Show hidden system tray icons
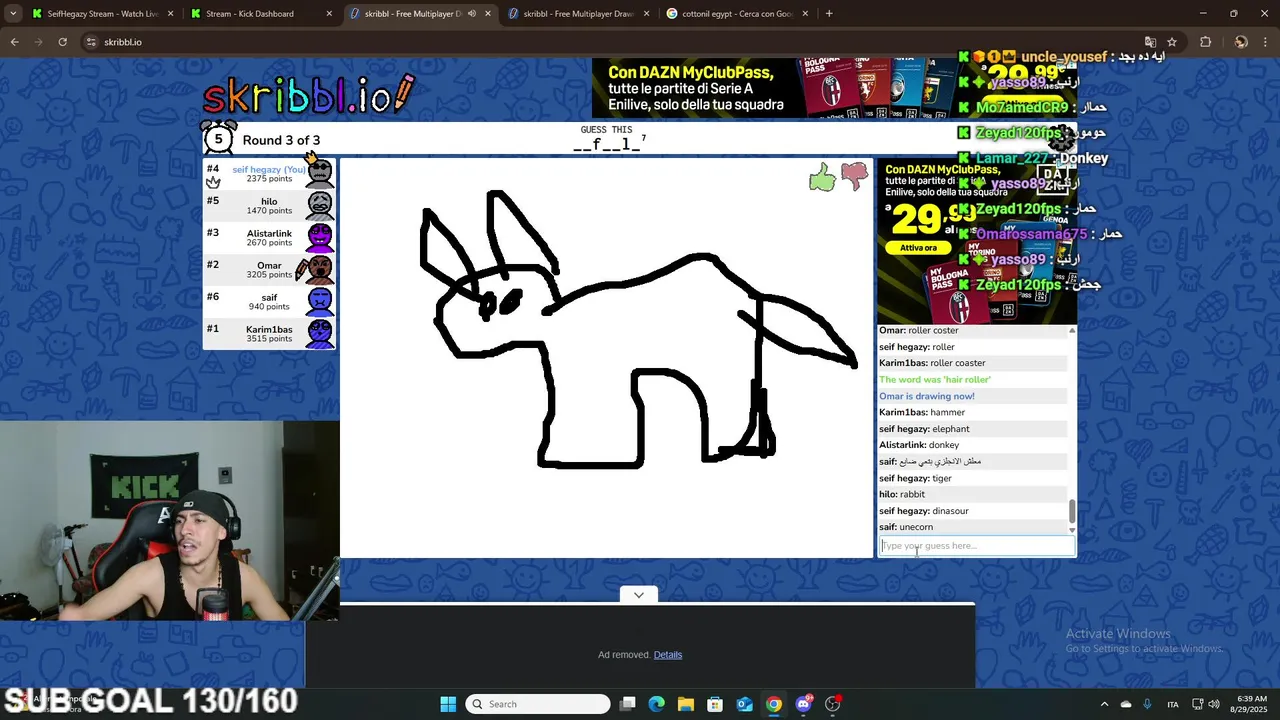This screenshot has height=720, width=1280. click(x=1104, y=704)
